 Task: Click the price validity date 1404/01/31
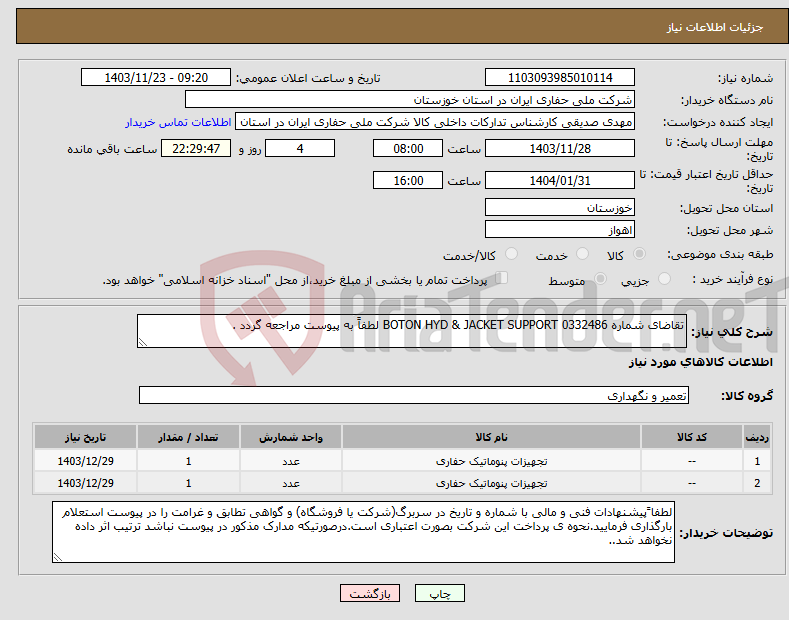tap(560, 180)
